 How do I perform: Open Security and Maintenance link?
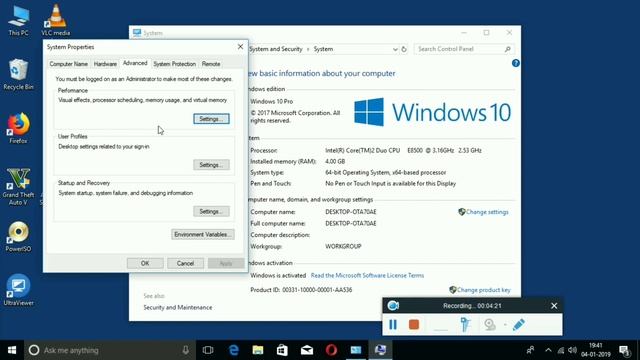178,307
